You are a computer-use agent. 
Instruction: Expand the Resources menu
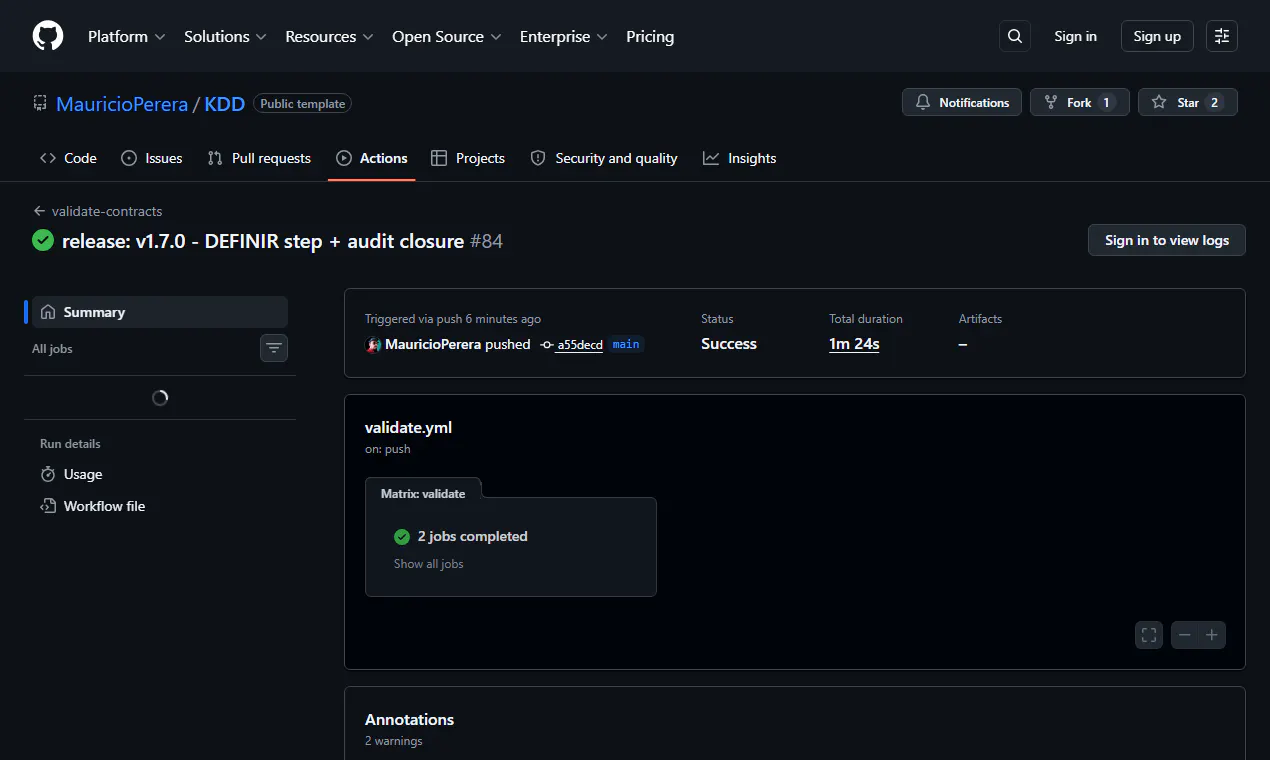click(329, 36)
